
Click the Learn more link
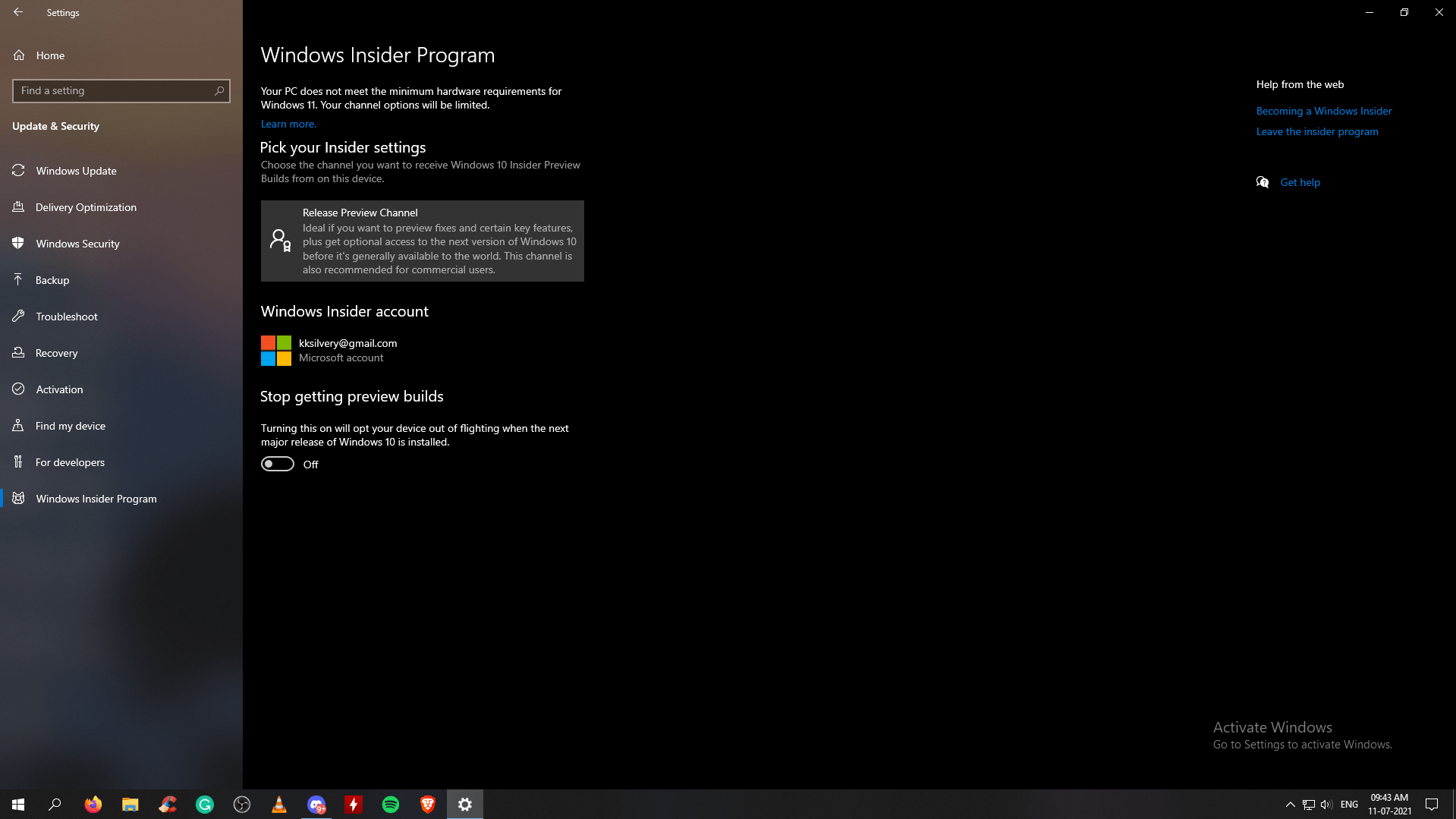click(x=288, y=124)
